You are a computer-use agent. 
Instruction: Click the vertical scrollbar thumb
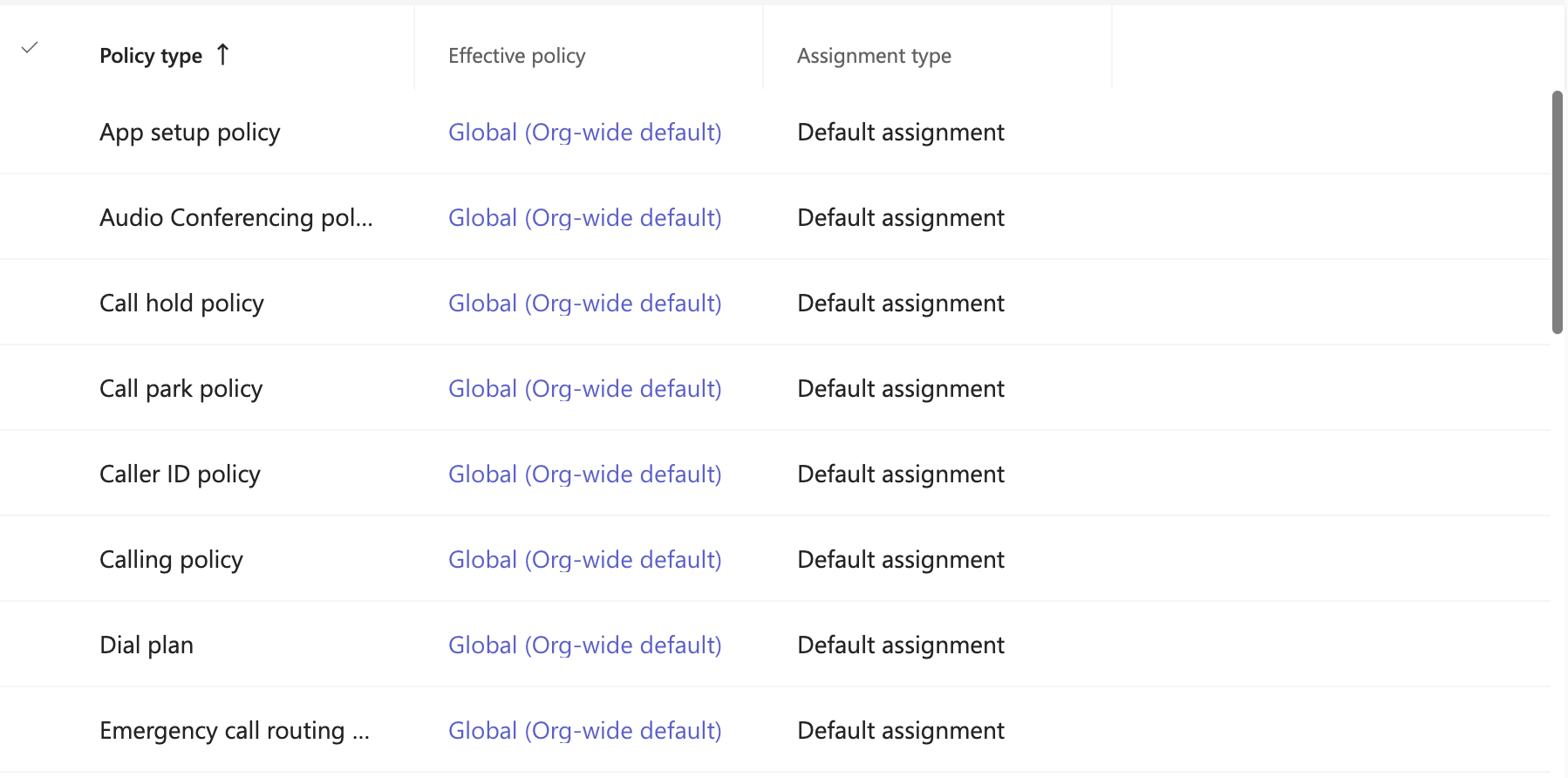pyautogui.click(x=1558, y=209)
